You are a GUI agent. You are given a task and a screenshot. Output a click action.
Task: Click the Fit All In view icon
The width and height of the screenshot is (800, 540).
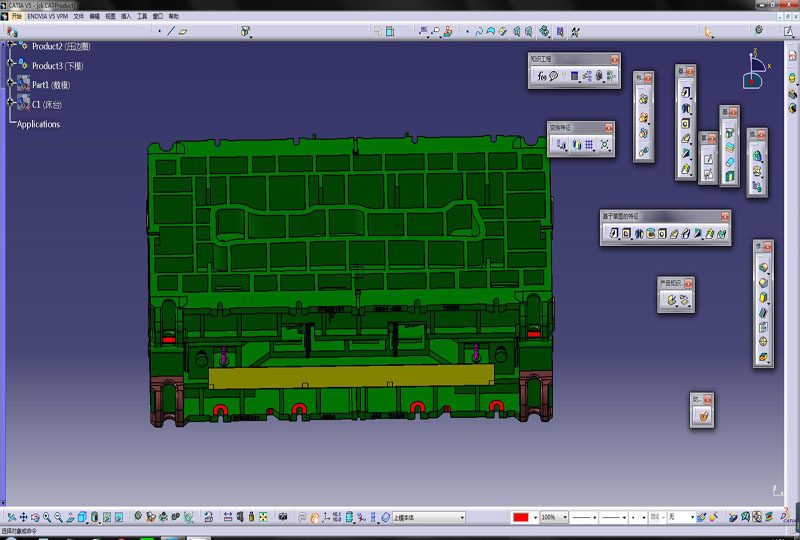pos(10,517)
